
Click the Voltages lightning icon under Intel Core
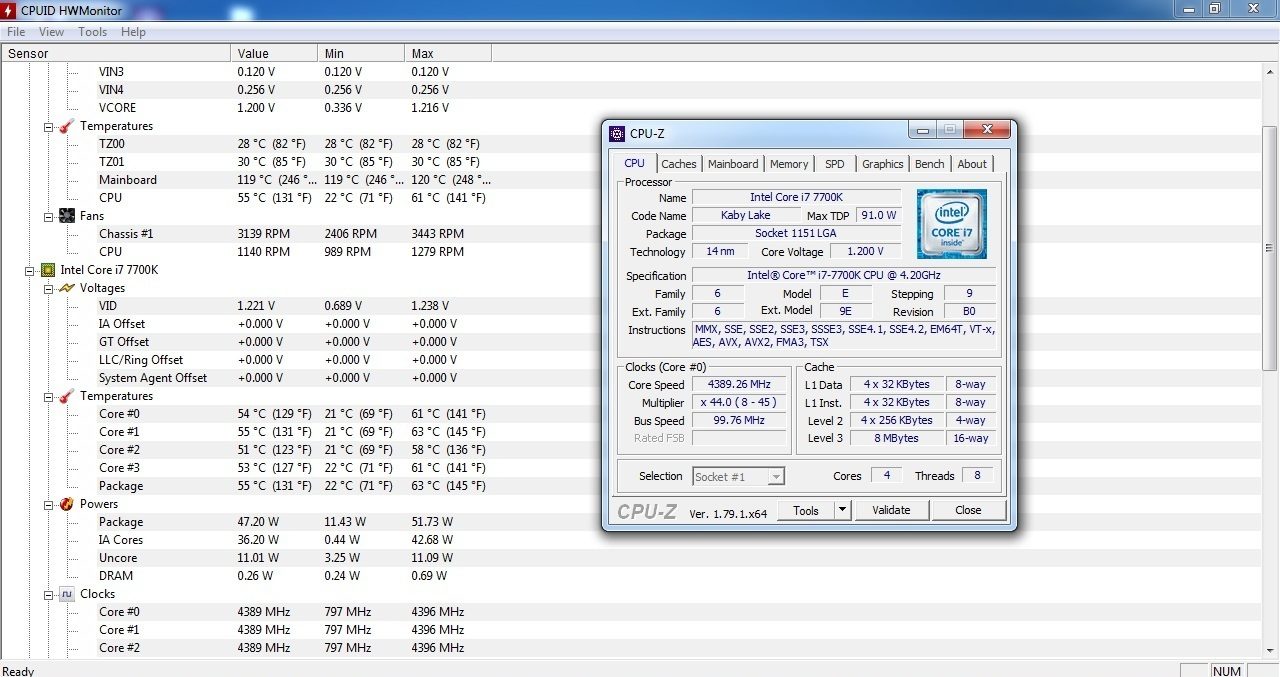(66, 288)
